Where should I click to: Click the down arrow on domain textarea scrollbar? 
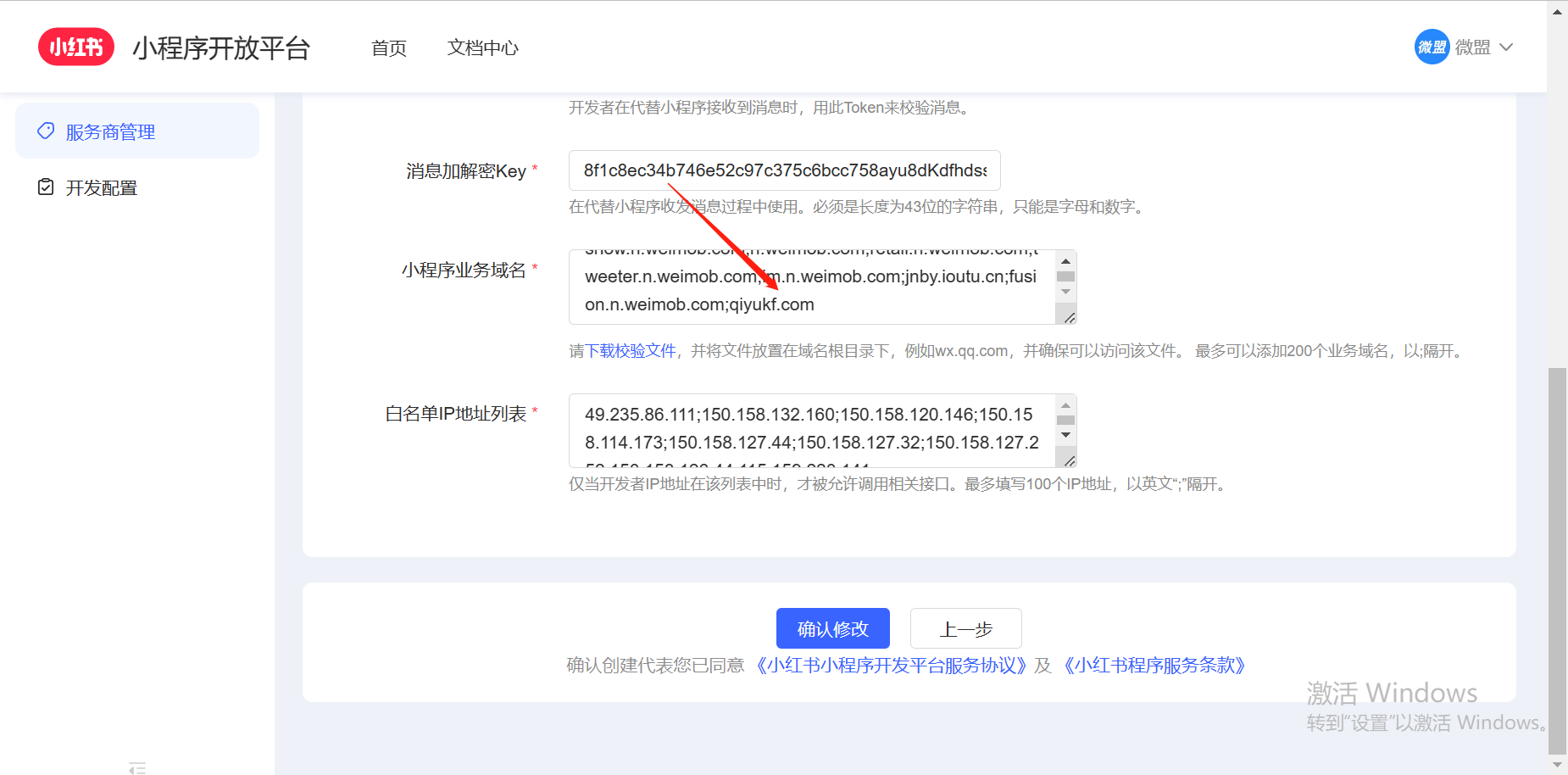pyautogui.click(x=1066, y=291)
